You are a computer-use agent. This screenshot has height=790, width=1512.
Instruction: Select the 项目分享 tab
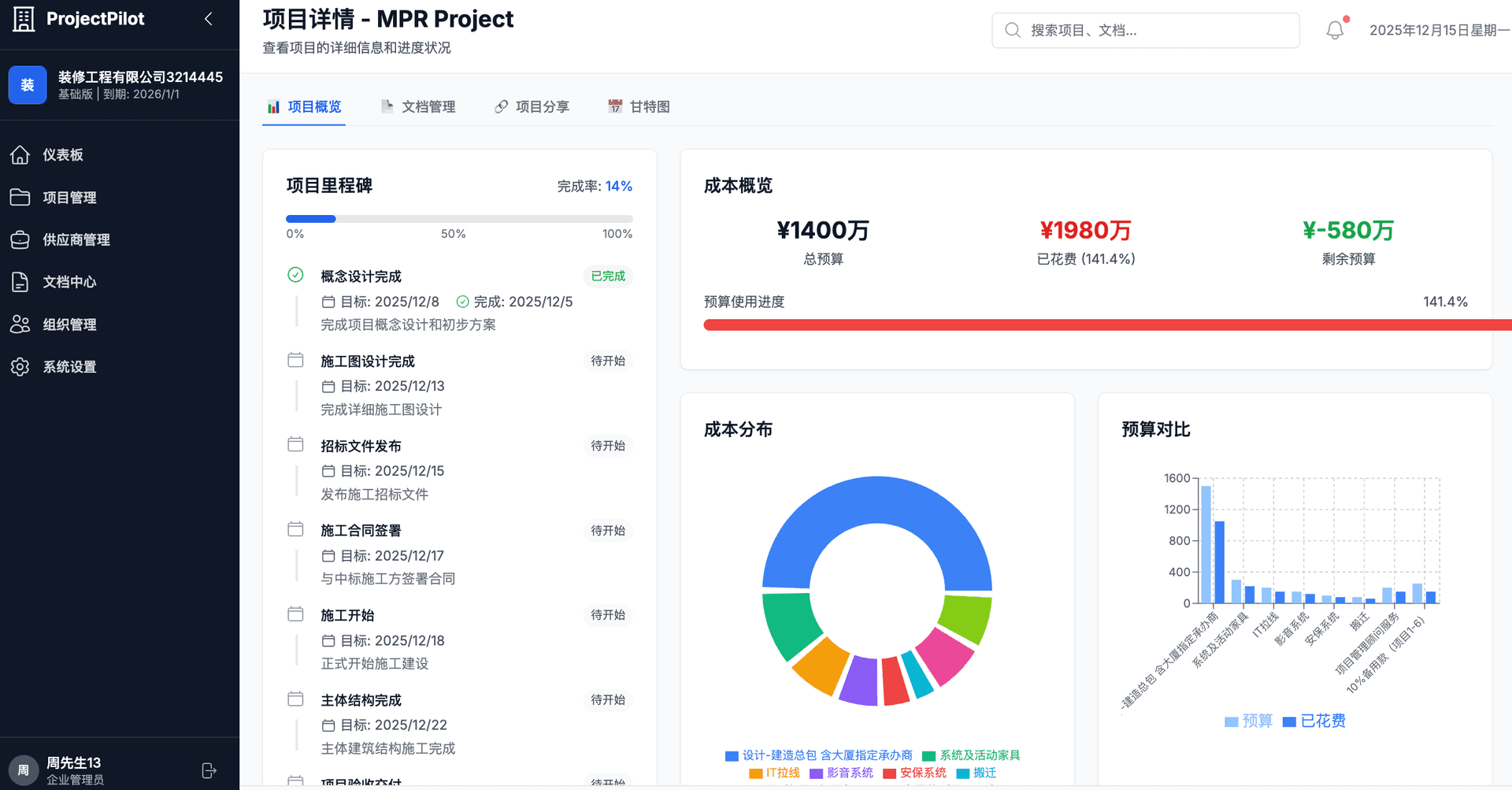click(x=543, y=106)
